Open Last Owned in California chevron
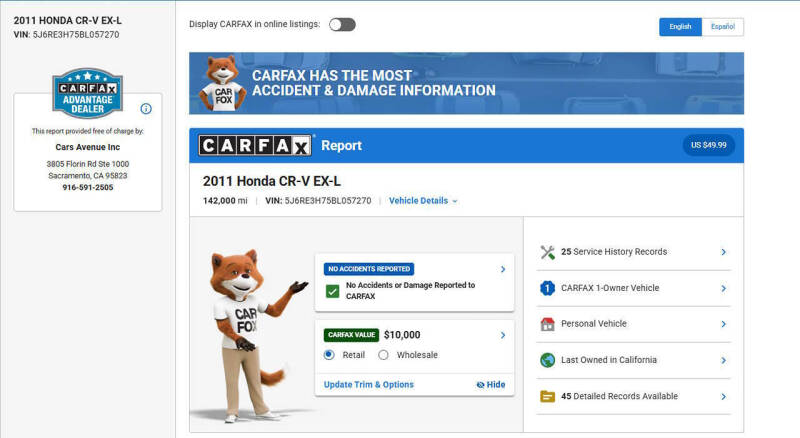Viewport: 800px width, 438px height. click(723, 360)
